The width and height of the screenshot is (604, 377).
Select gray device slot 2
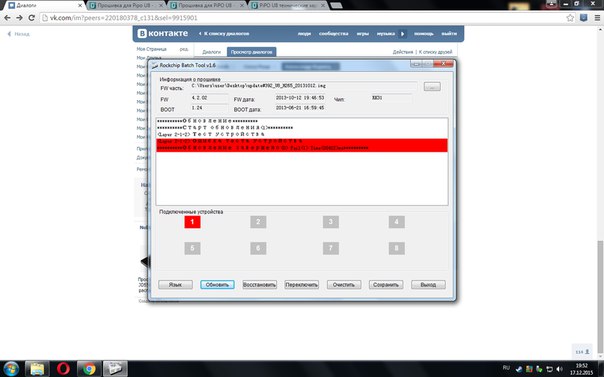258,222
